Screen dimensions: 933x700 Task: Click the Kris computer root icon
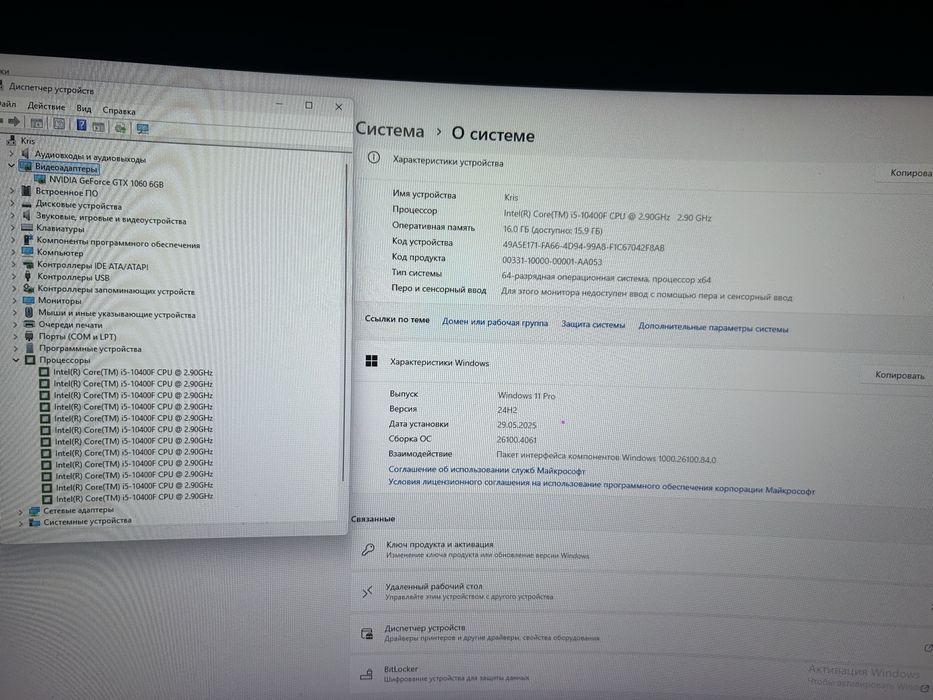pos(11,140)
